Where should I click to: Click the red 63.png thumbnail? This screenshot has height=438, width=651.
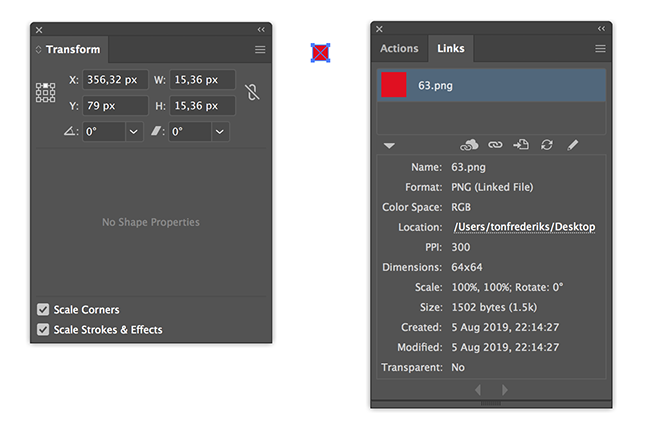[x=394, y=85]
